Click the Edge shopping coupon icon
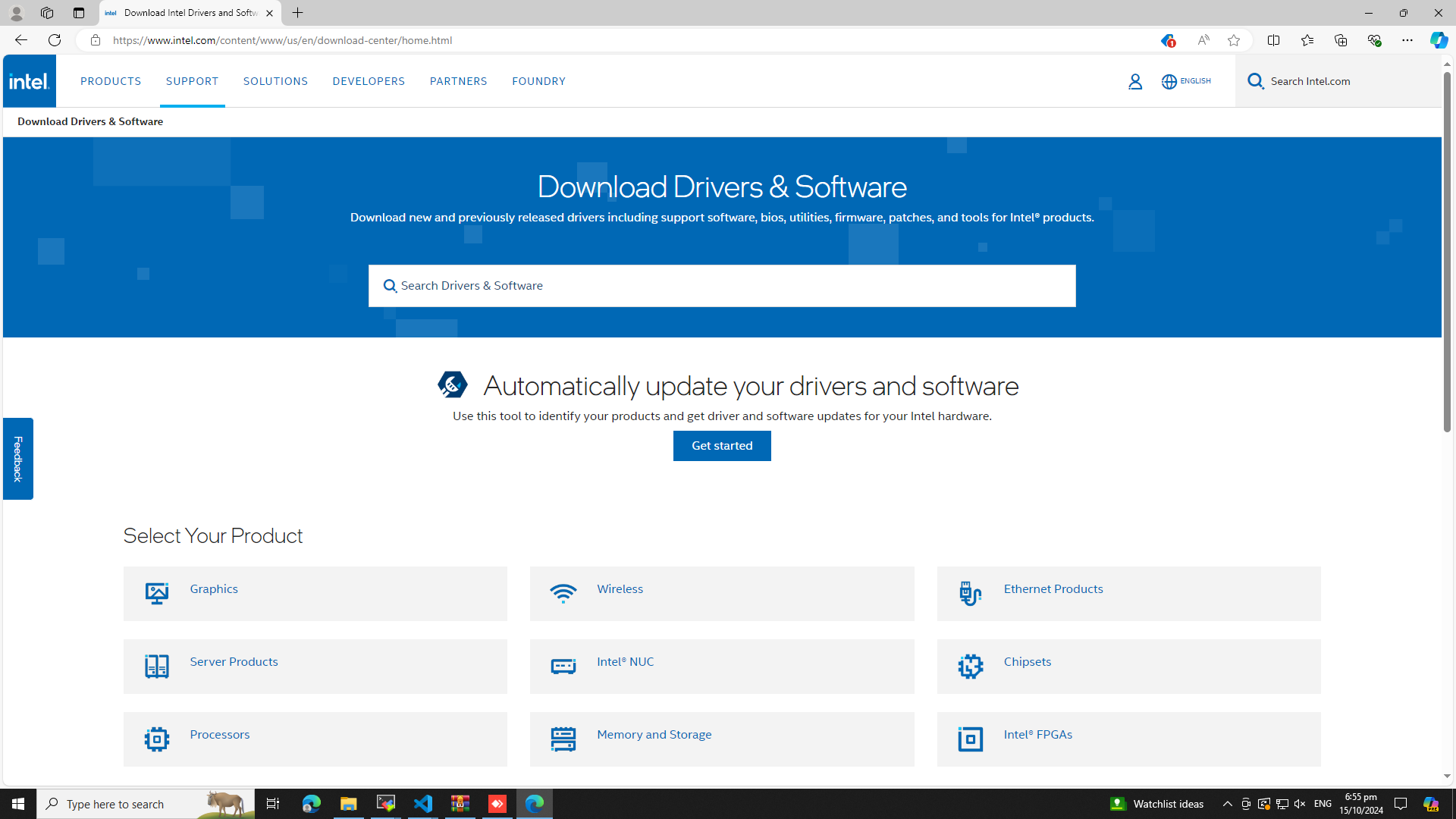This screenshot has height=819, width=1456. (1167, 40)
